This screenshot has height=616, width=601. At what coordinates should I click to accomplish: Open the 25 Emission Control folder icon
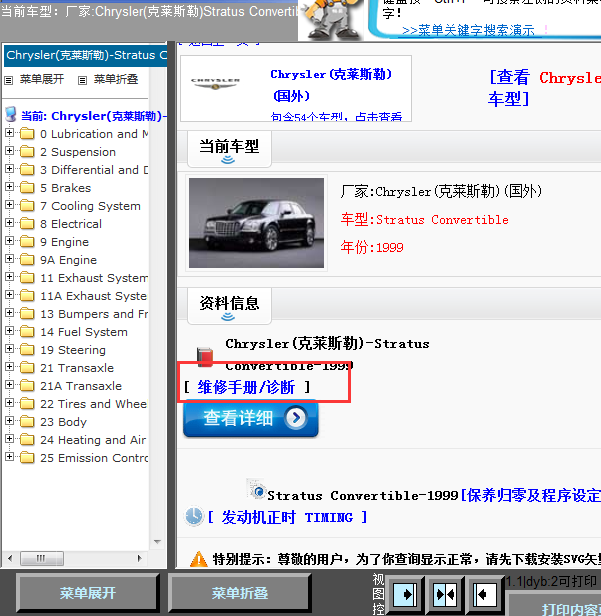click(x=27, y=458)
